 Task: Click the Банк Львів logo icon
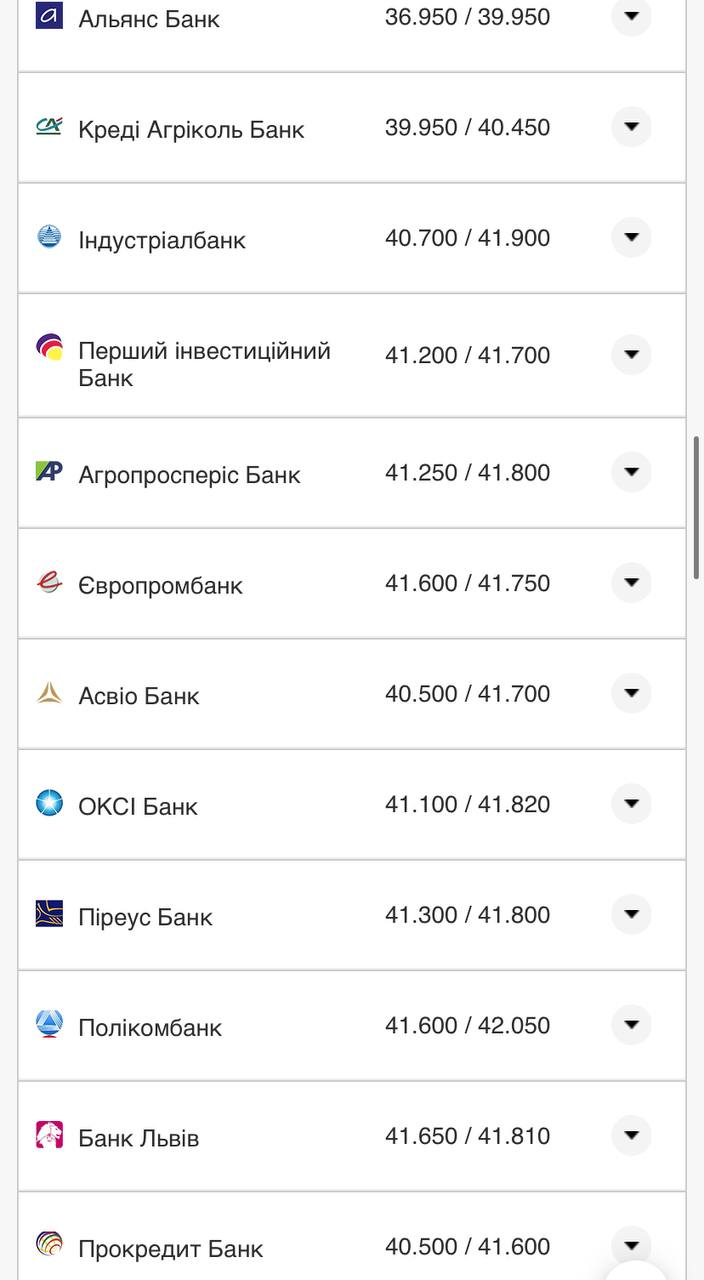(x=49, y=1135)
